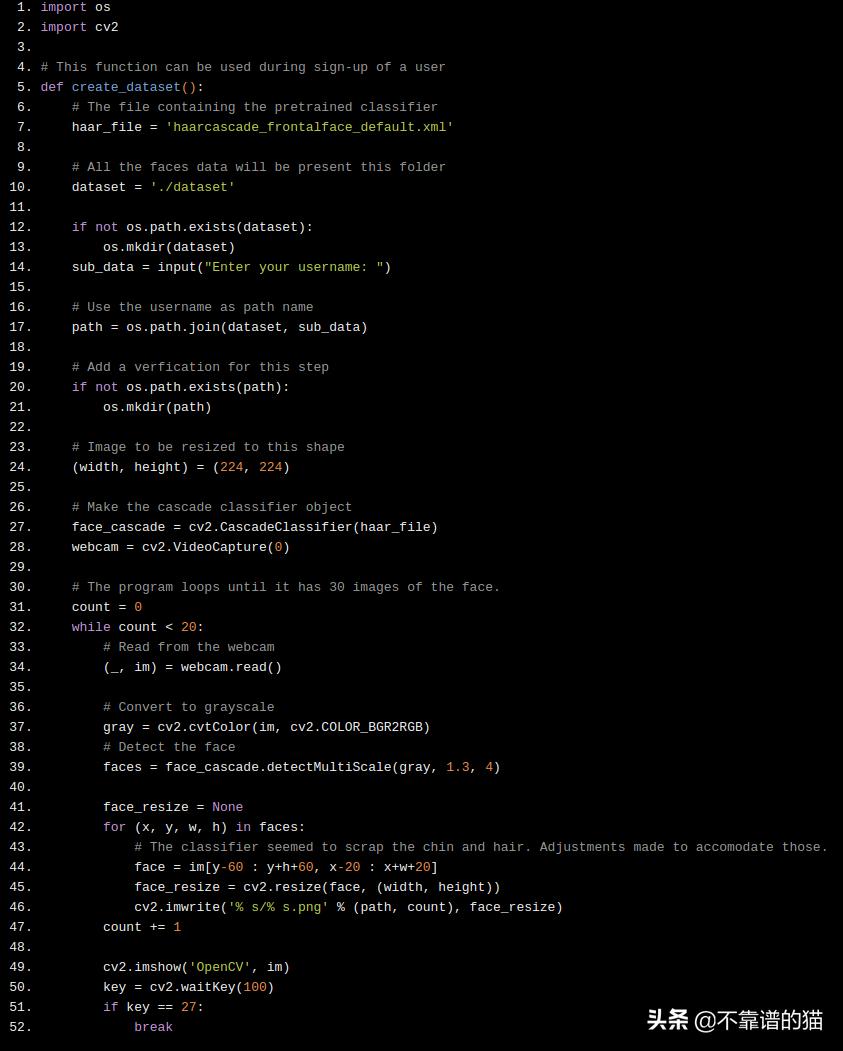843x1051 pixels.
Task: Click 'cv2.COLOR_BGR2RGB' in cvtColor line
Action: (356, 727)
